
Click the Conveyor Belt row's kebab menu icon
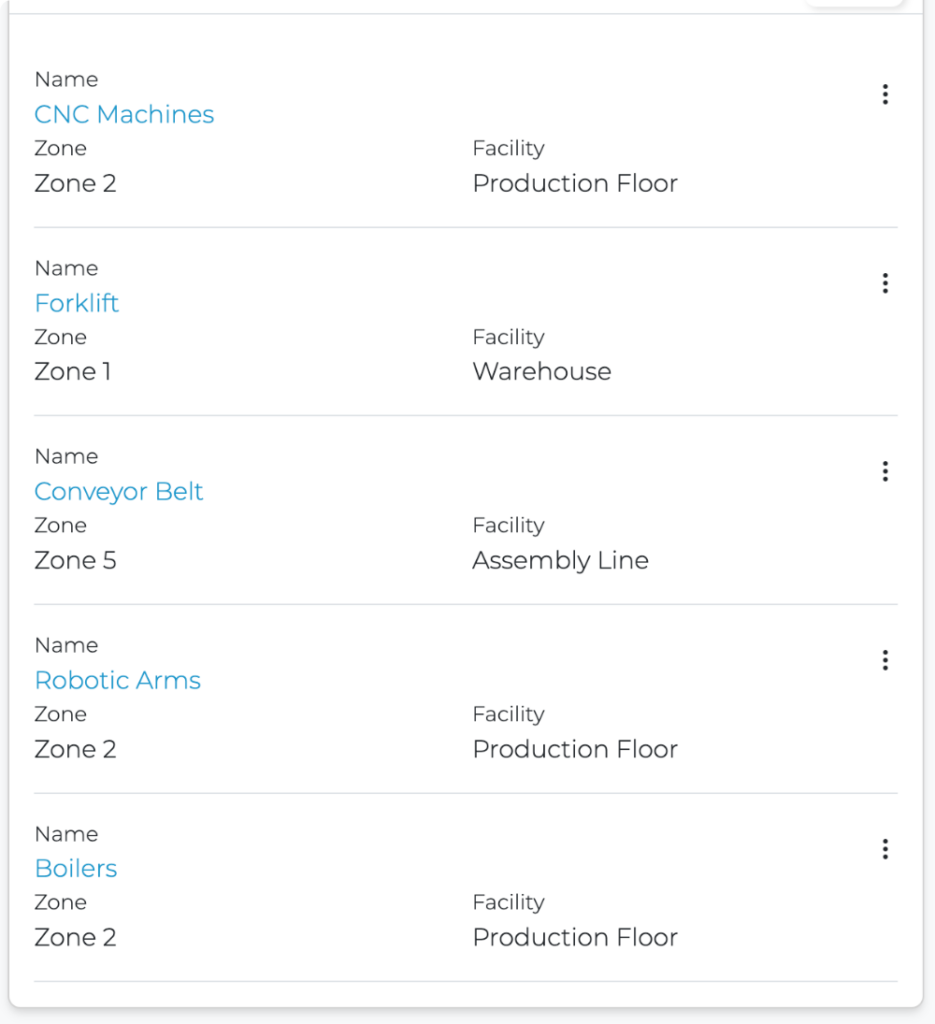(885, 472)
